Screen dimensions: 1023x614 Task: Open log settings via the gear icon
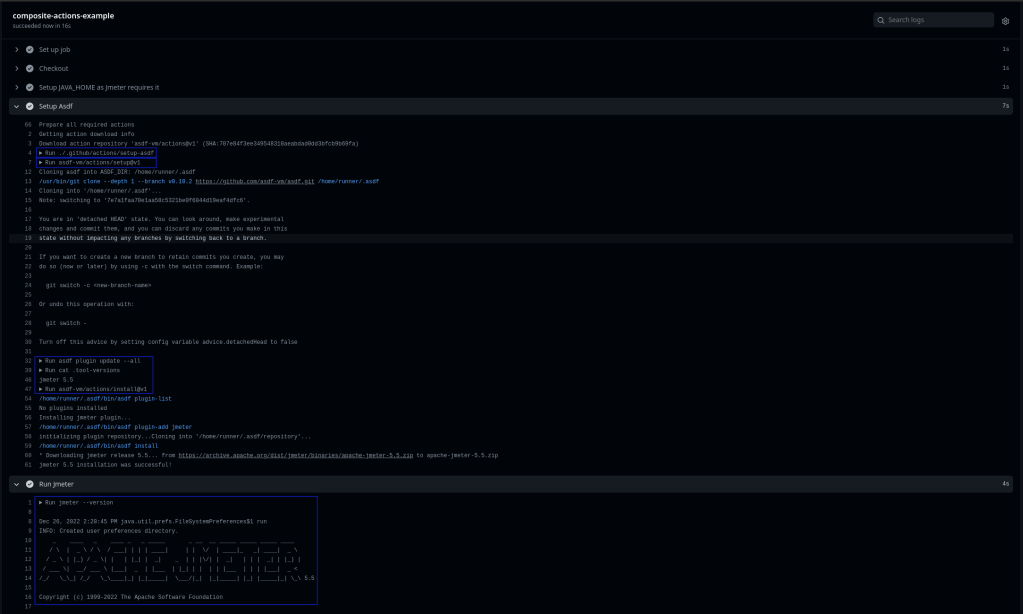pos(1004,20)
